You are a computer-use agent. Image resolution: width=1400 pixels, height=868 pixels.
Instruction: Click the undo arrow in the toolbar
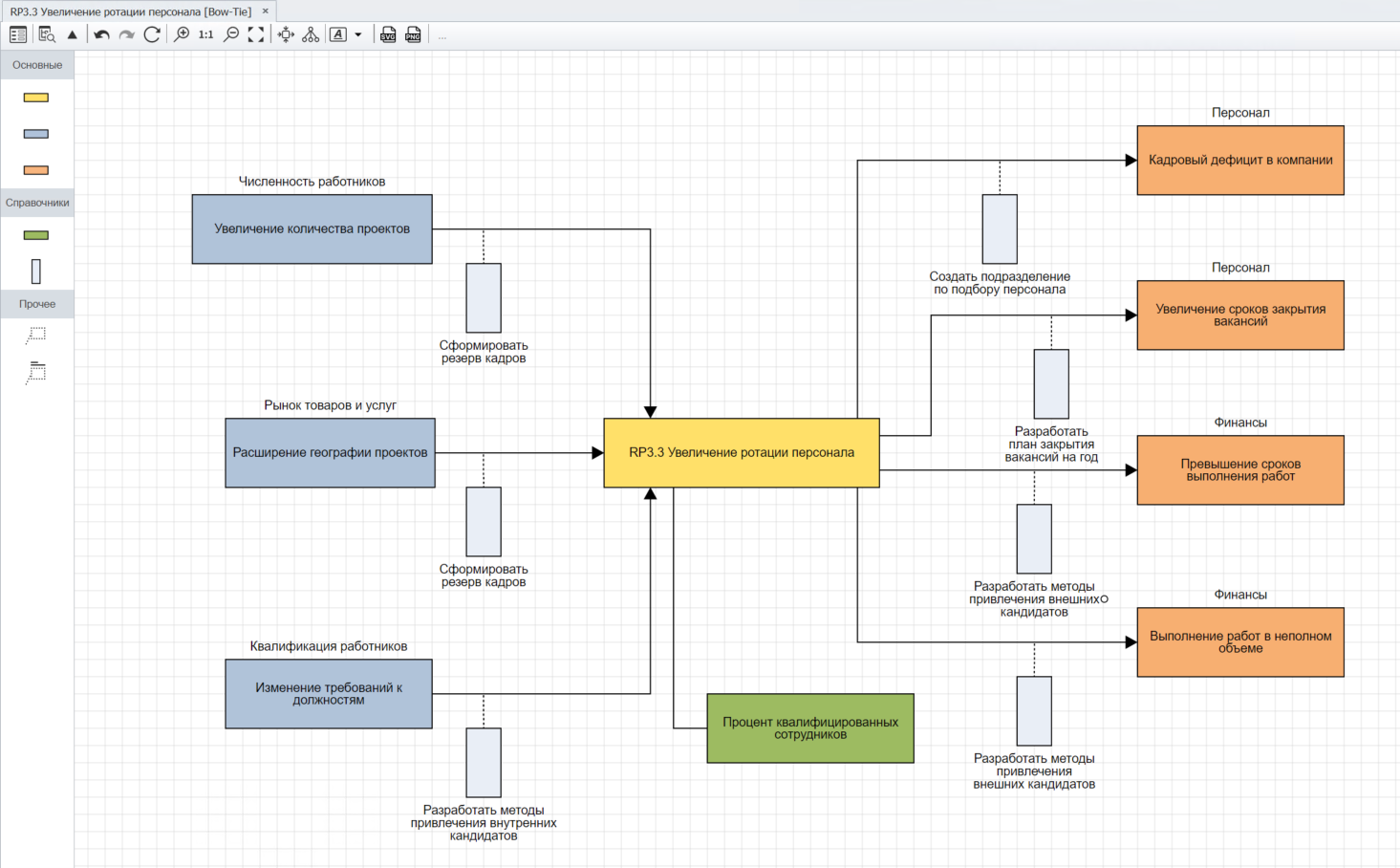point(101,34)
